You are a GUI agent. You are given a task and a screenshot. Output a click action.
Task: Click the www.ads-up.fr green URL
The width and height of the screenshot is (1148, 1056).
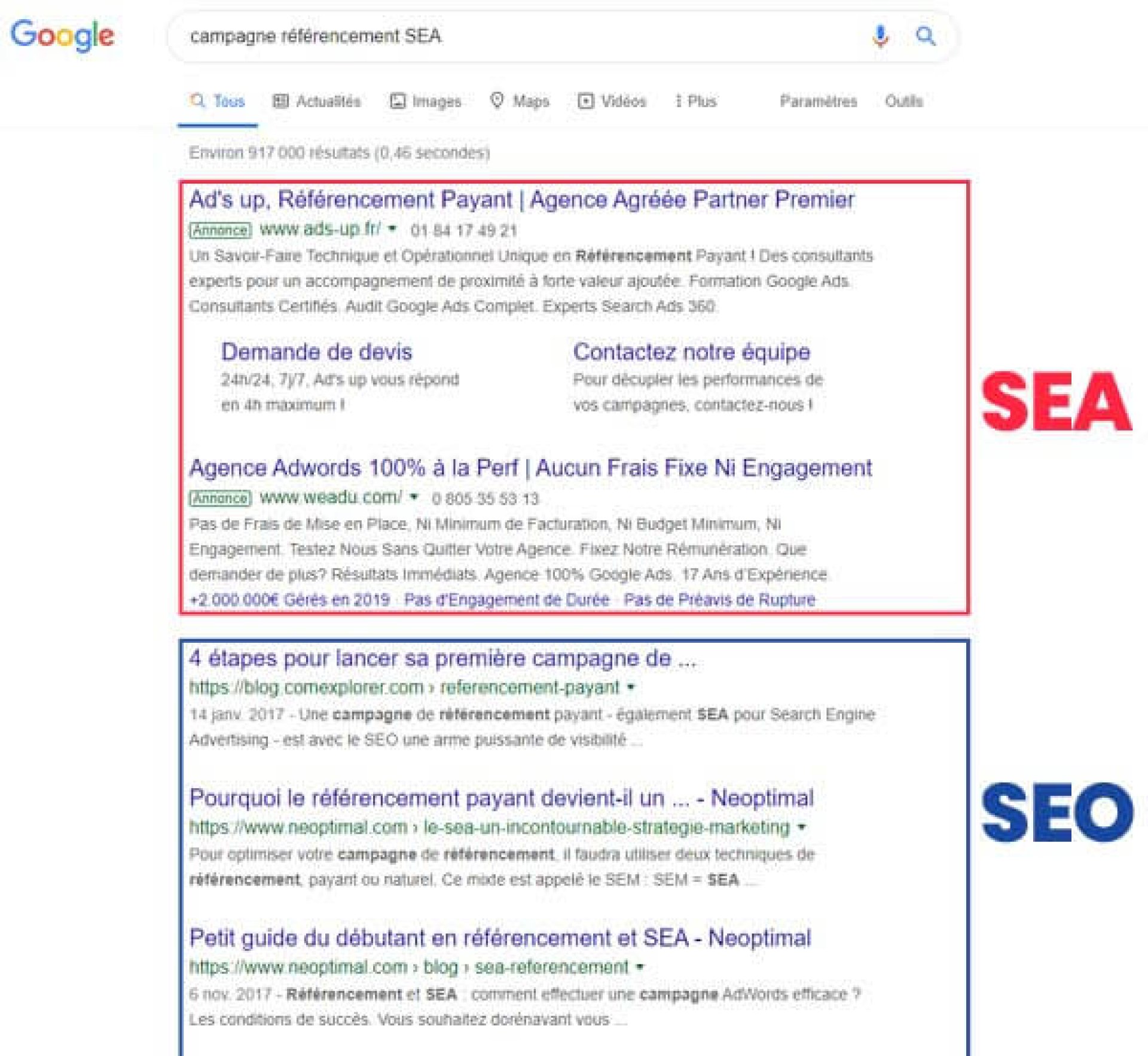pyautogui.click(x=320, y=229)
